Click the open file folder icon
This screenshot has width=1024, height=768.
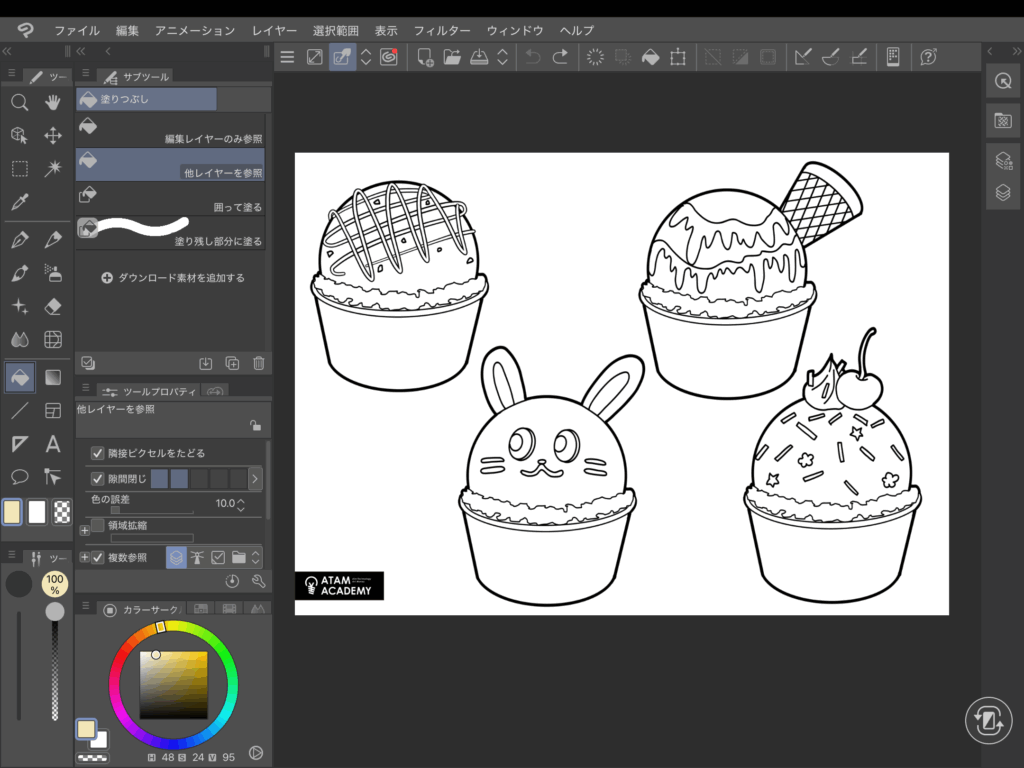[x=451, y=57]
